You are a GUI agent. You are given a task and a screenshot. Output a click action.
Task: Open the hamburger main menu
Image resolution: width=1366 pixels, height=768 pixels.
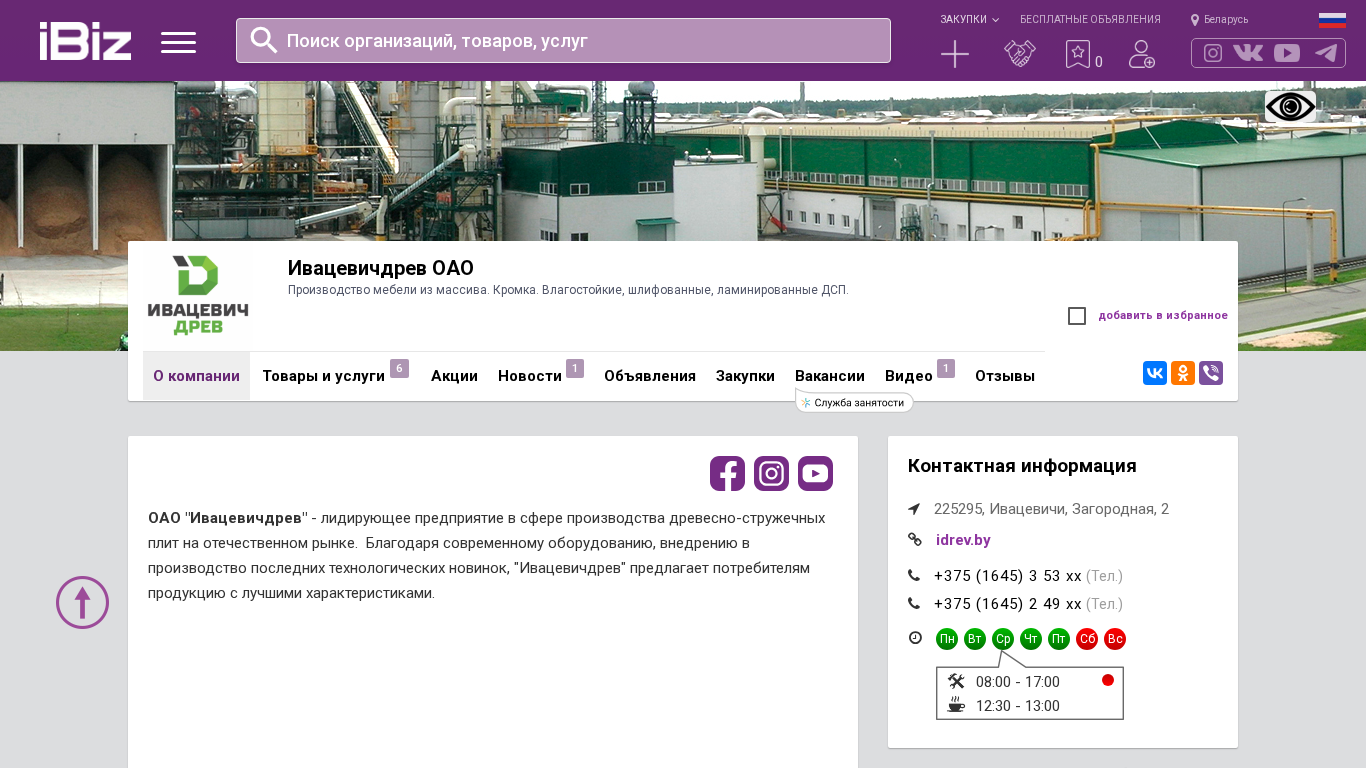click(178, 42)
